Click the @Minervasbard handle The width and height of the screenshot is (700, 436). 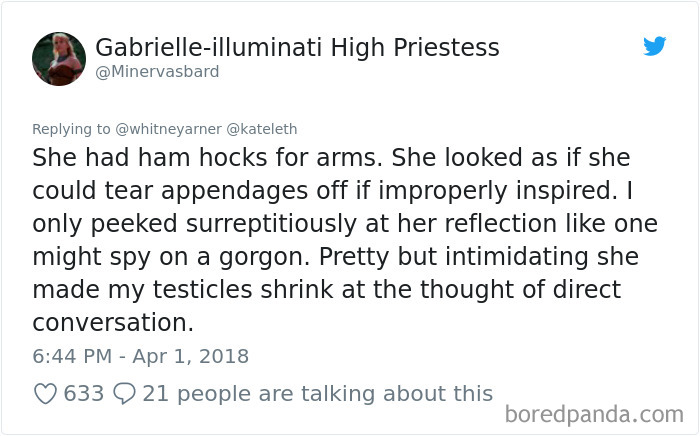(x=157, y=72)
